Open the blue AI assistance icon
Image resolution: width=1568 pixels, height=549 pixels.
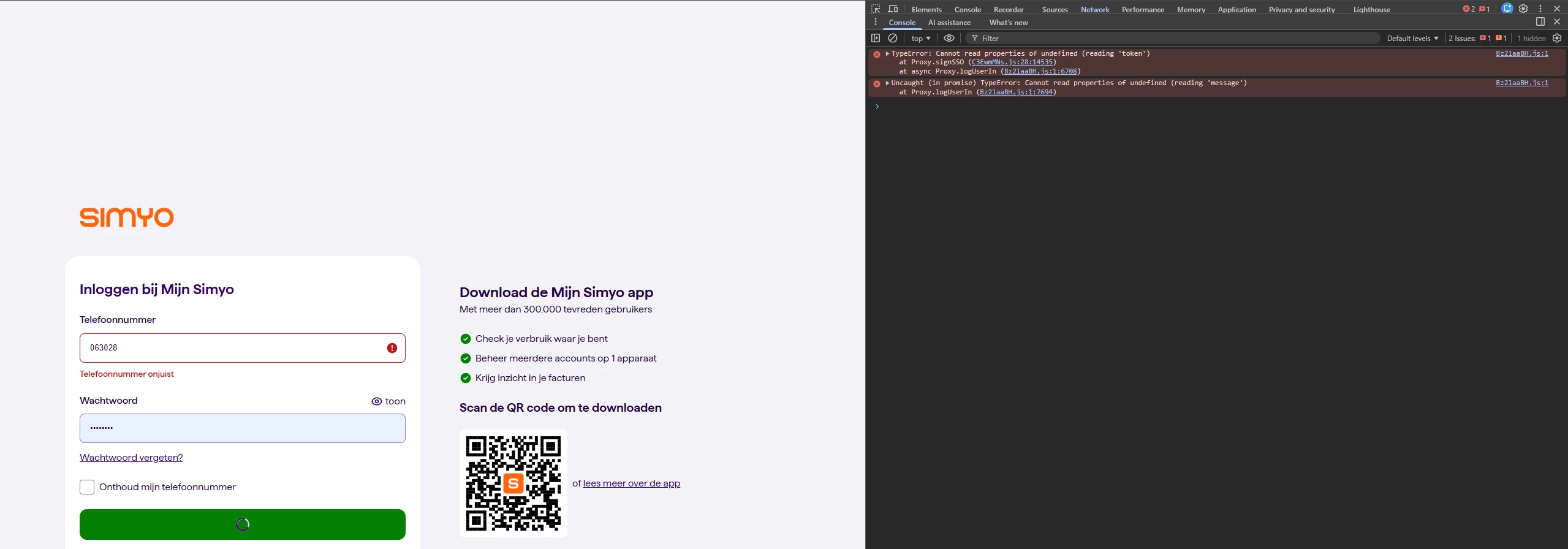coord(1507,9)
